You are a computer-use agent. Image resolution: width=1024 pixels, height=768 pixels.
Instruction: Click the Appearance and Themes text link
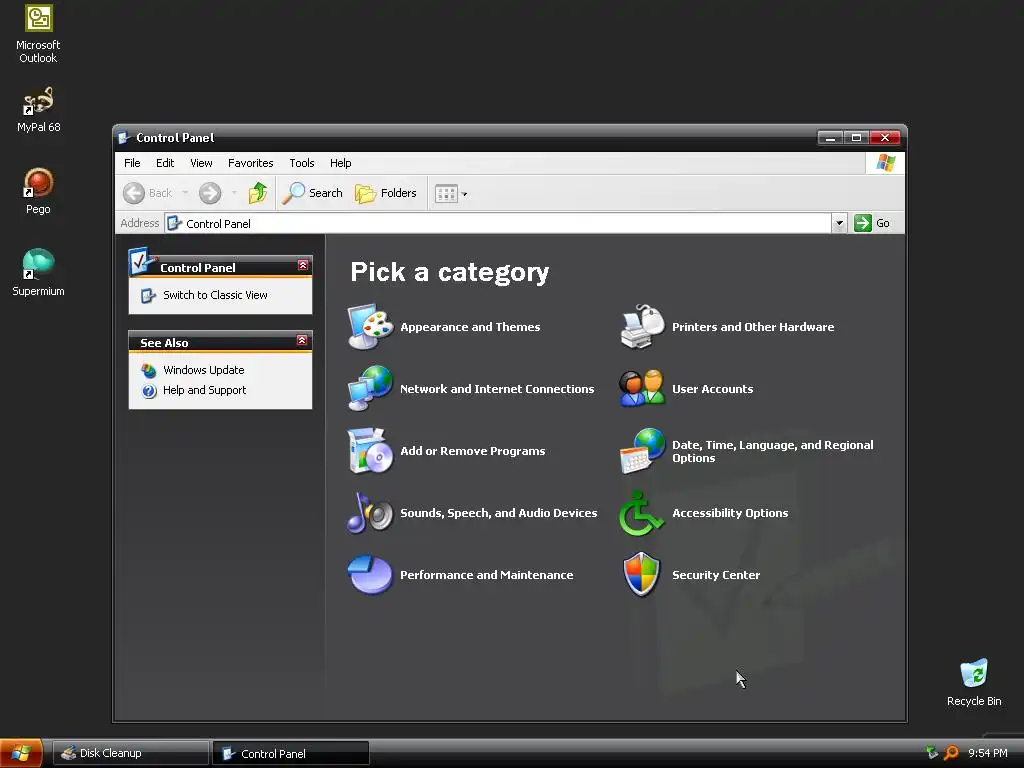pos(470,327)
